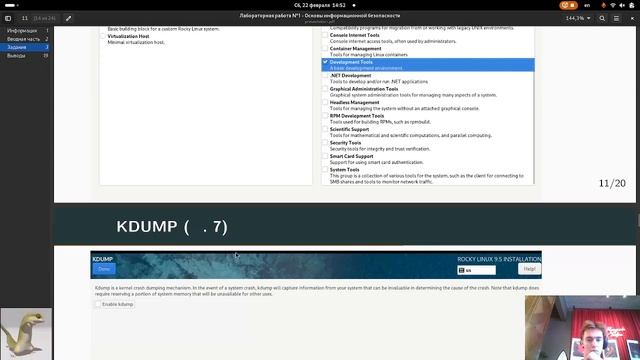640x360 pixels.
Task: Check the RPM Development Tools checkbox
Action: tap(325, 116)
